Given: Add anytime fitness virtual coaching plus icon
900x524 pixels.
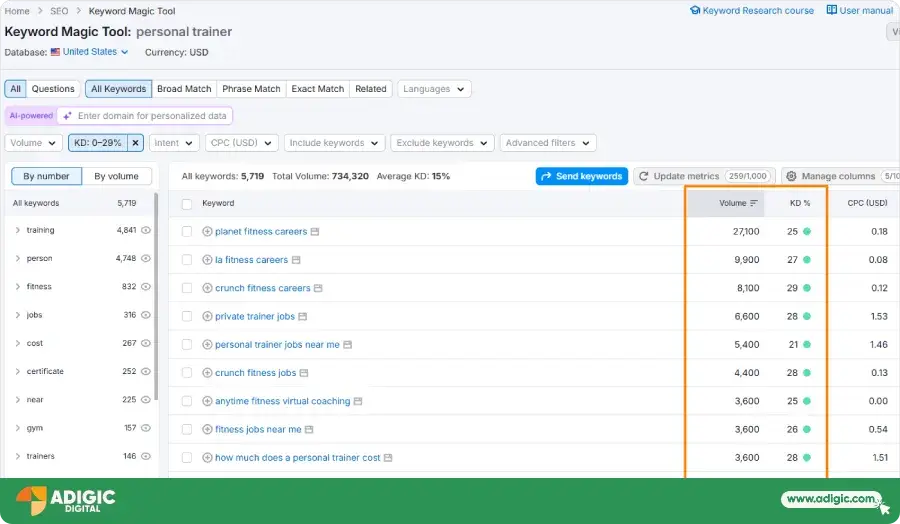Looking at the screenshot, I should tap(207, 401).
